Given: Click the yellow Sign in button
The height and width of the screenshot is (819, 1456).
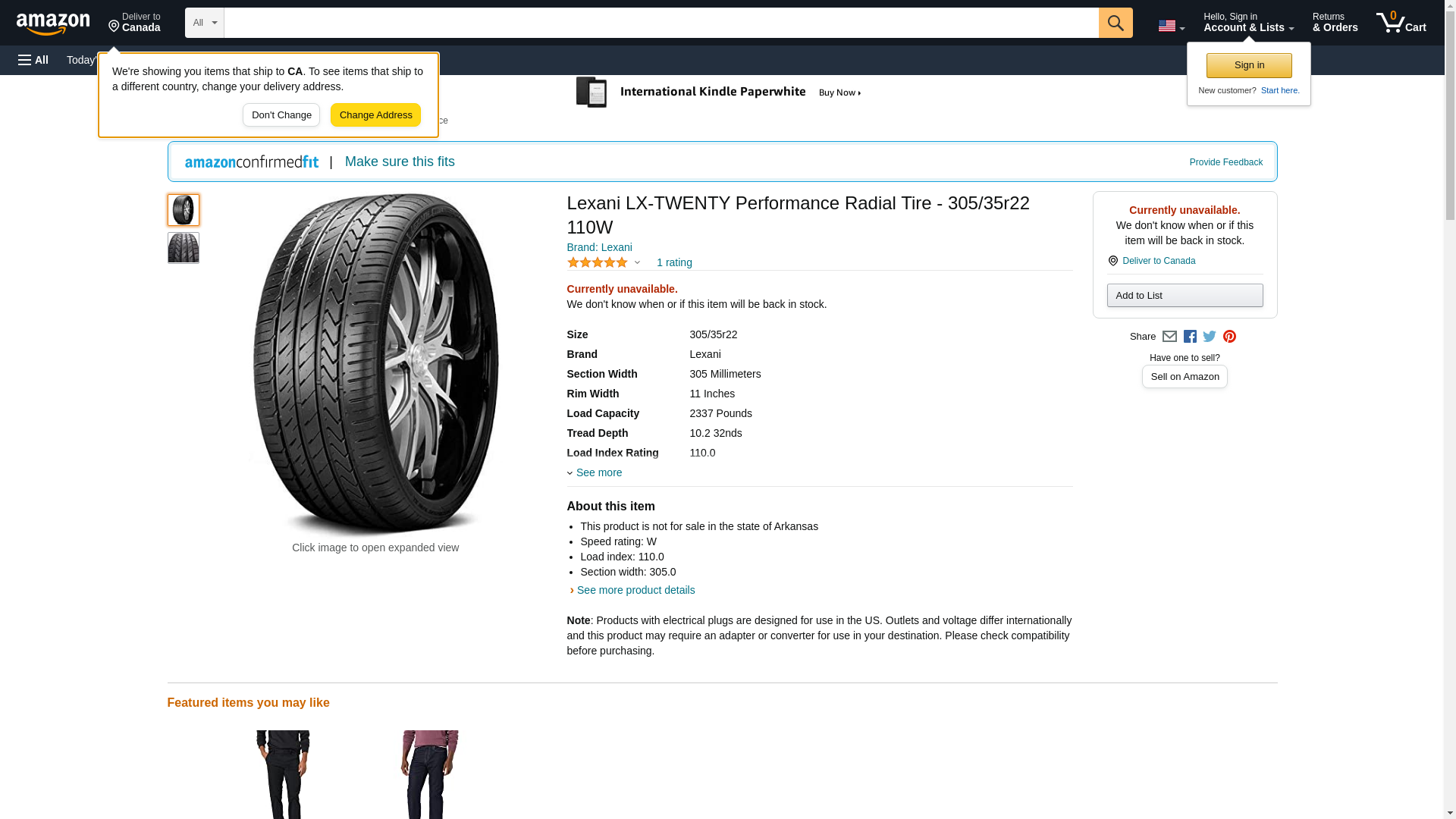Looking at the screenshot, I should coord(1249,65).
